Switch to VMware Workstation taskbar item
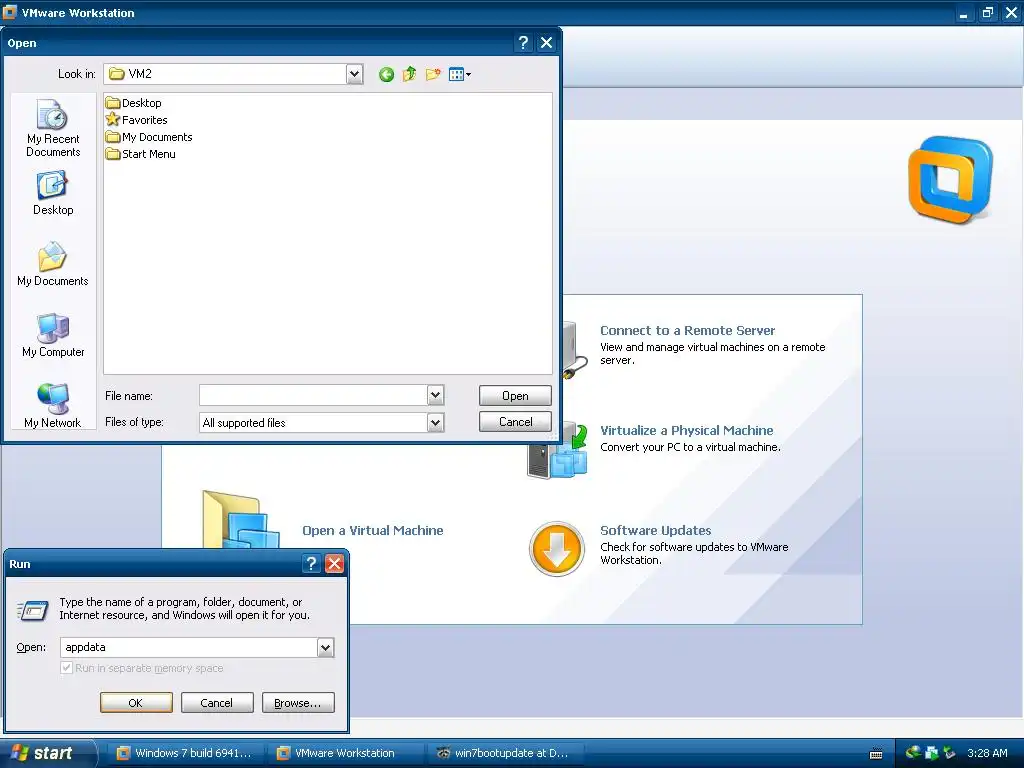Viewport: 1024px width, 768px height. point(345,753)
